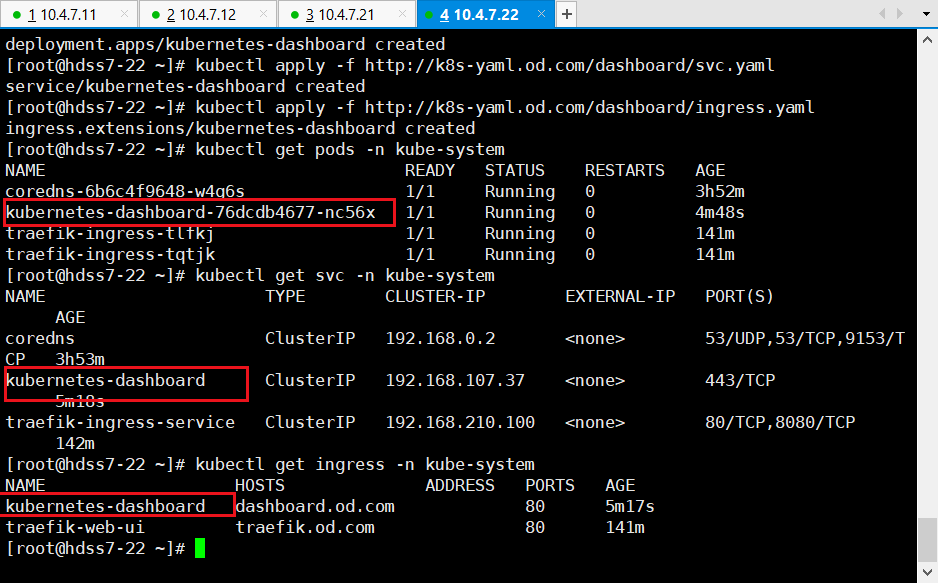Close the 10.4.7.12 tab
The image size is (938, 583).
tap(262, 14)
